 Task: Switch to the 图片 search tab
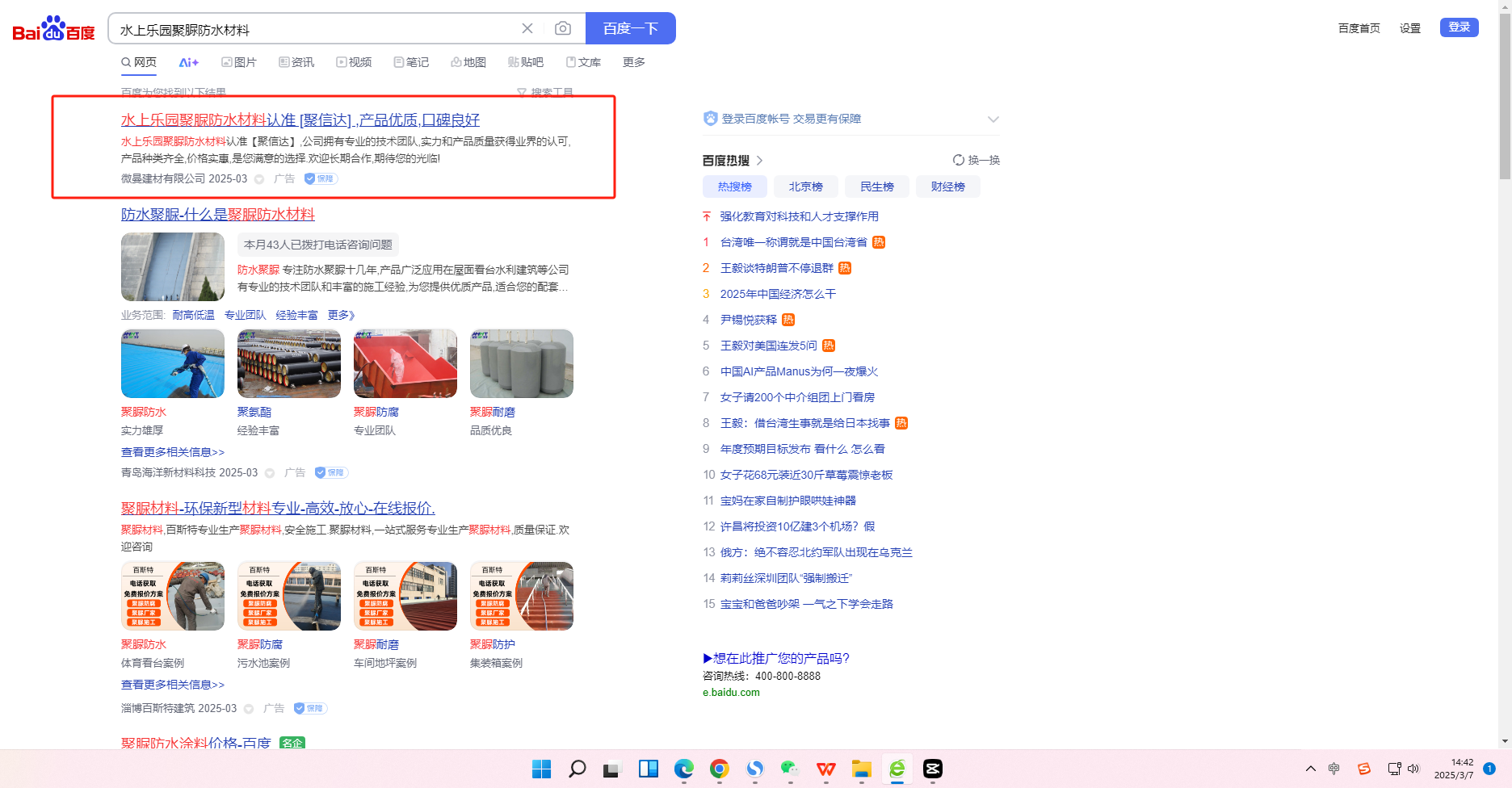[239, 62]
